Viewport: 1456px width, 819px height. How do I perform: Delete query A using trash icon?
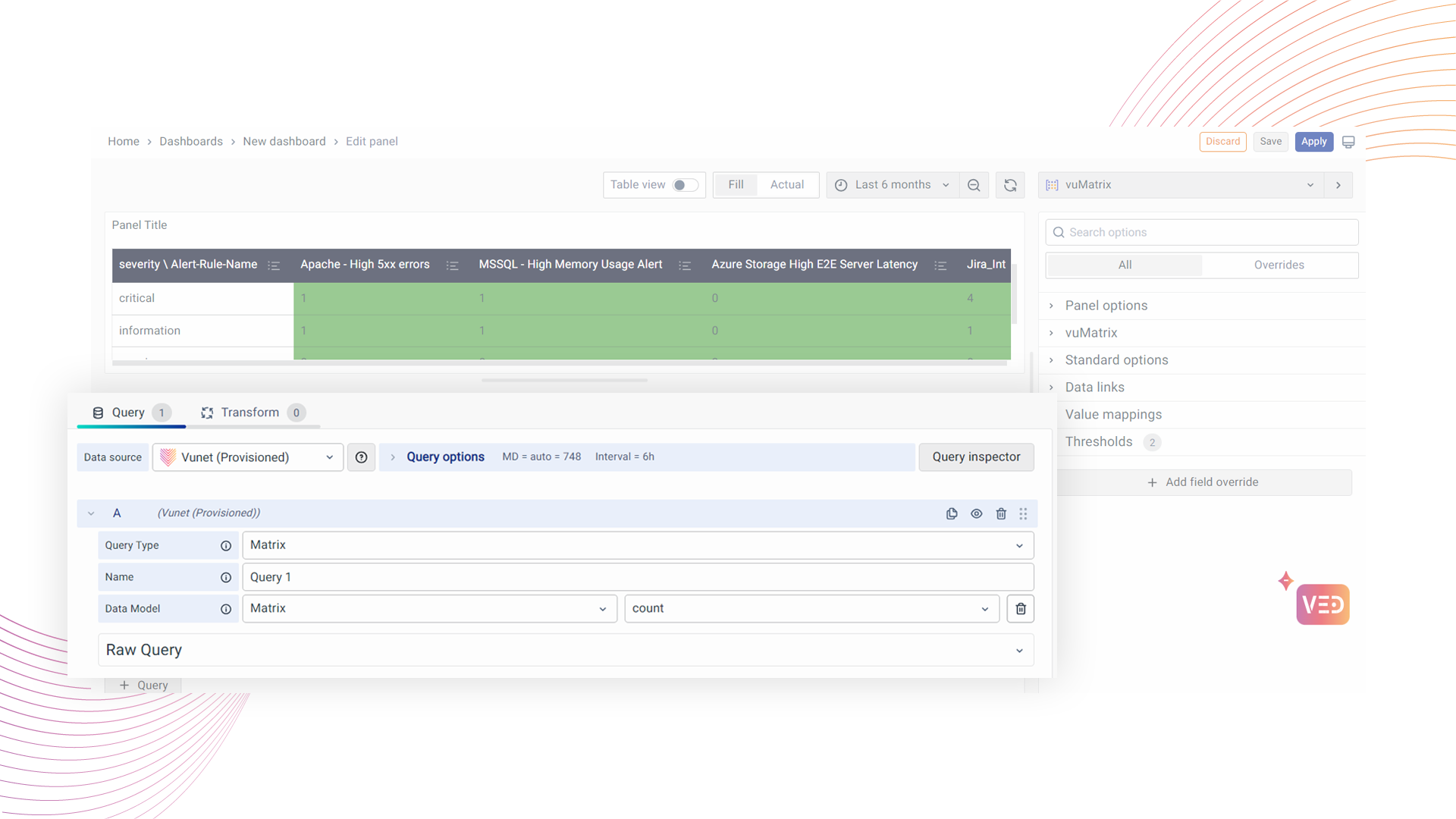click(x=1001, y=513)
